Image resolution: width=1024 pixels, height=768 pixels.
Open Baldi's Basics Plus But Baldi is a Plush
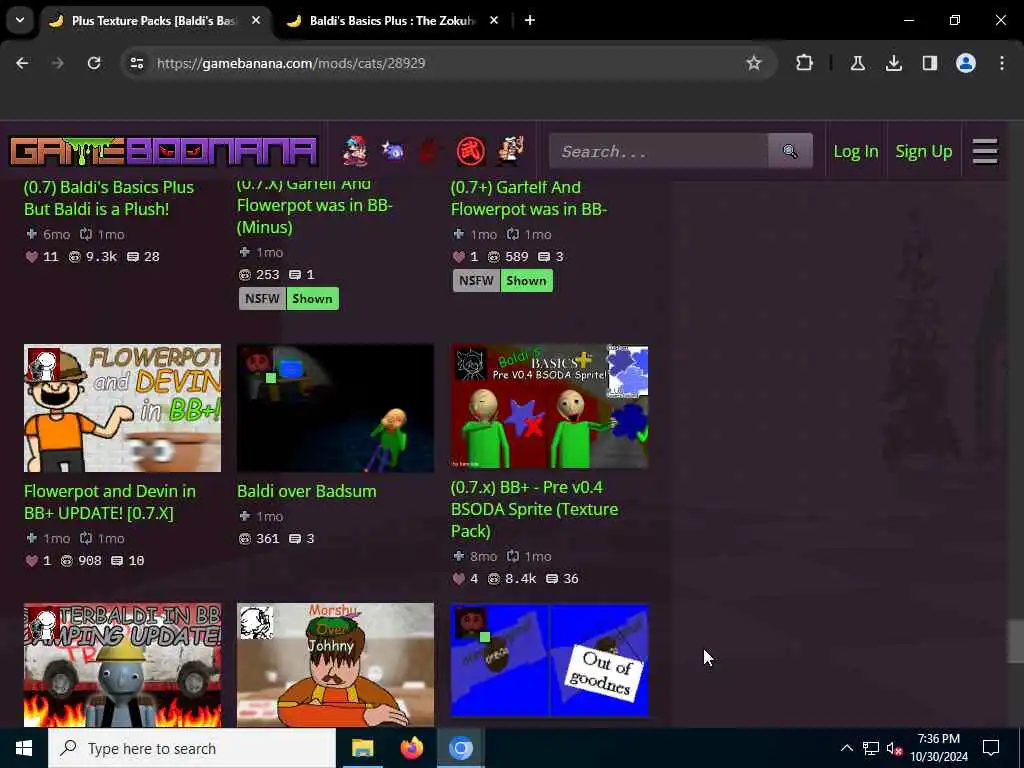(x=109, y=198)
